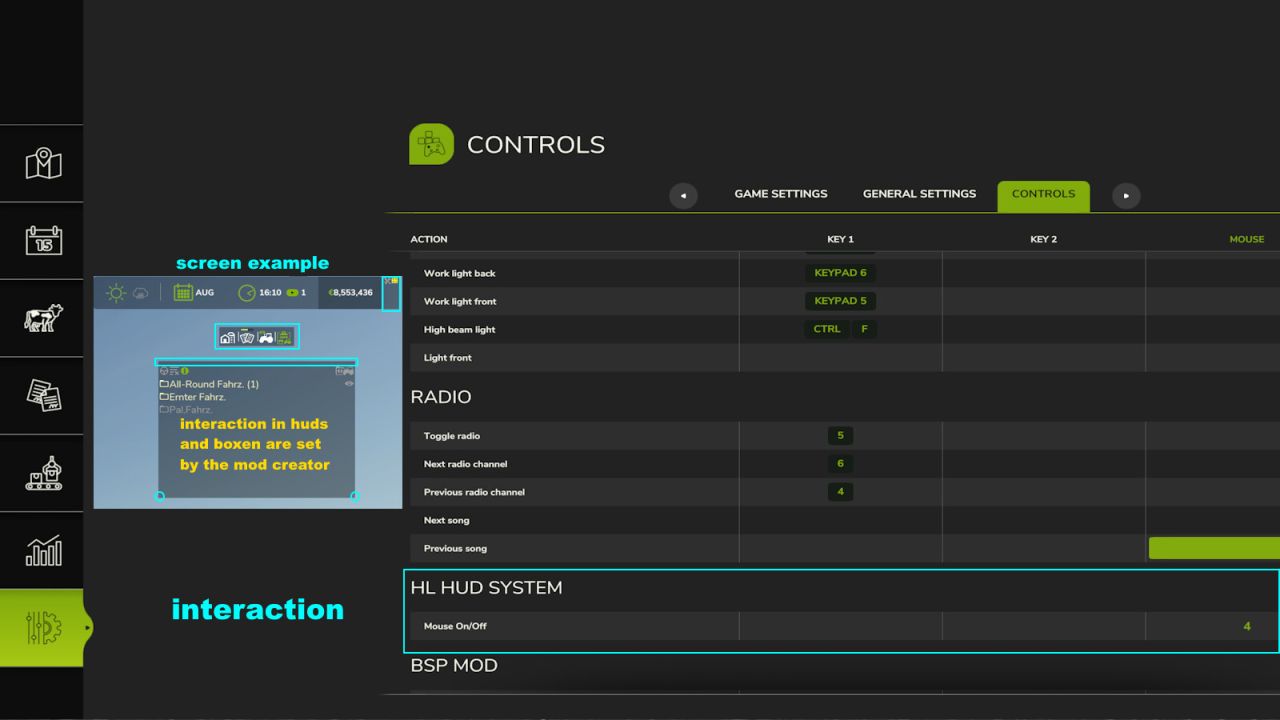Click the green mouse slider for Previous song
The width and height of the screenshot is (1280, 720).
tap(1214, 548)
